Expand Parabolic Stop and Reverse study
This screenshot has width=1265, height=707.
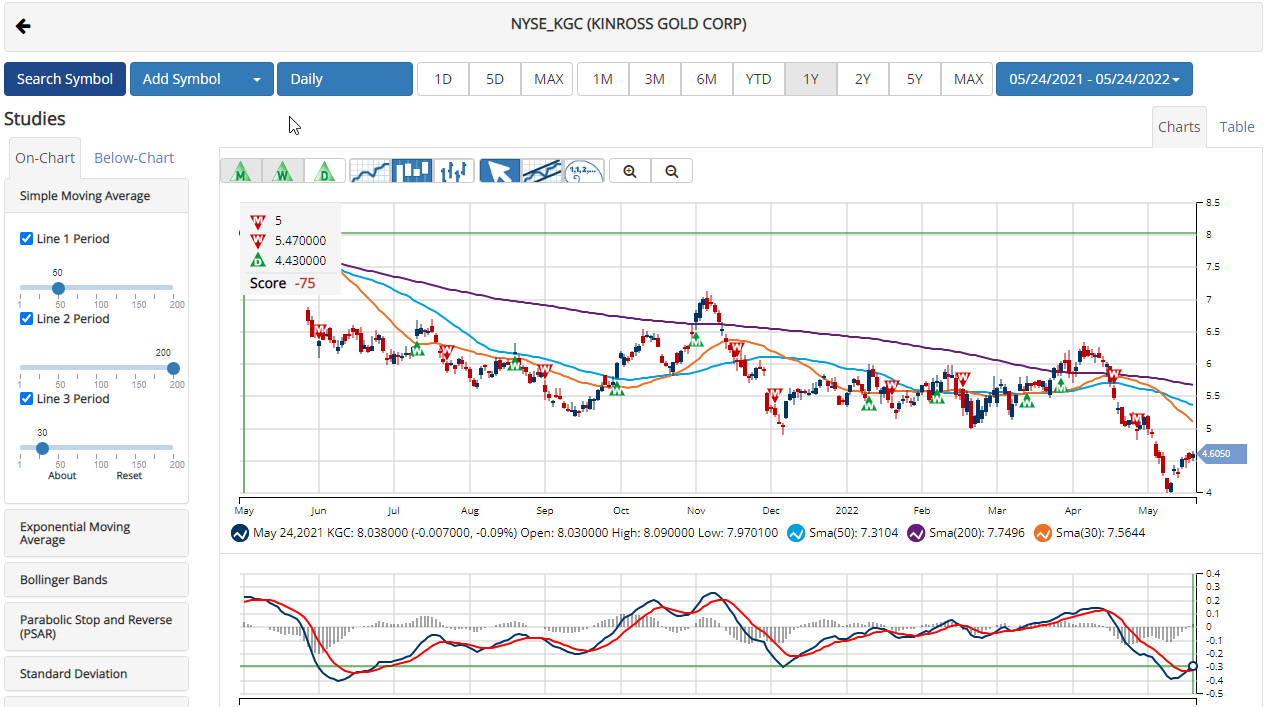tap(96, 626)
